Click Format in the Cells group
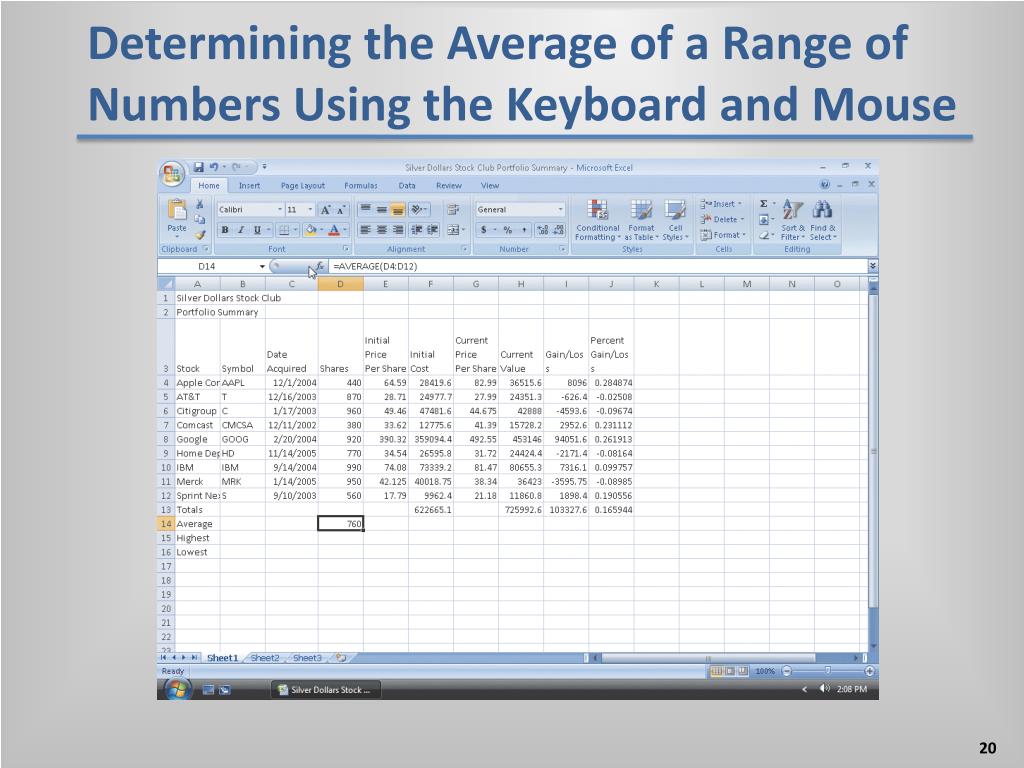Screen dimensions: 1024x768 click(x=723, y=235)
